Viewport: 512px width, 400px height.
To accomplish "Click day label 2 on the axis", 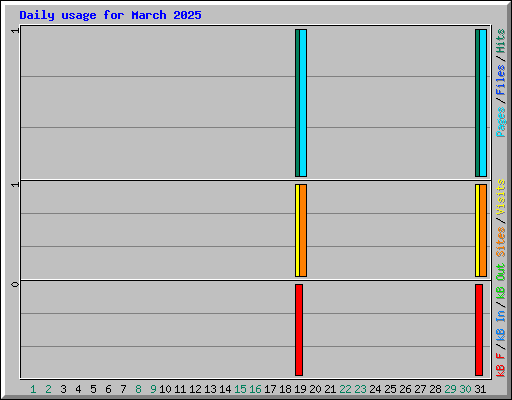I will [48, 389].
